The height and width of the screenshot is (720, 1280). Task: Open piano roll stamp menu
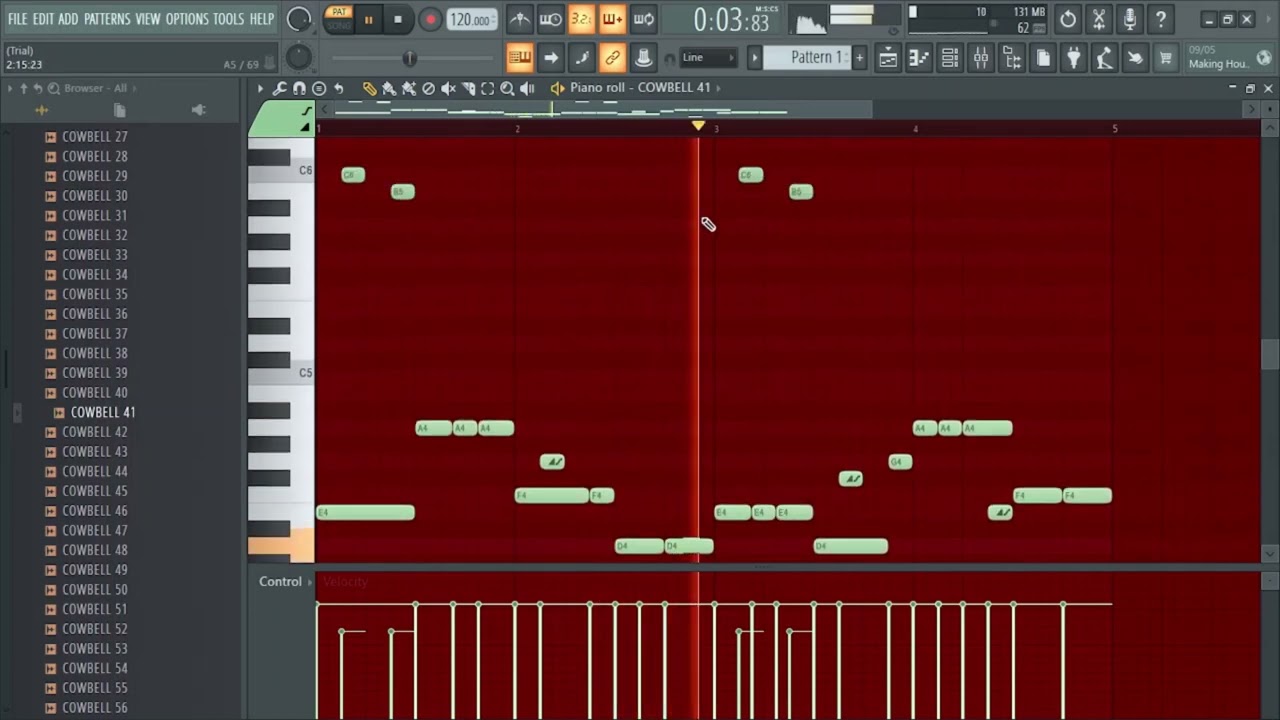tap(319, 88)
